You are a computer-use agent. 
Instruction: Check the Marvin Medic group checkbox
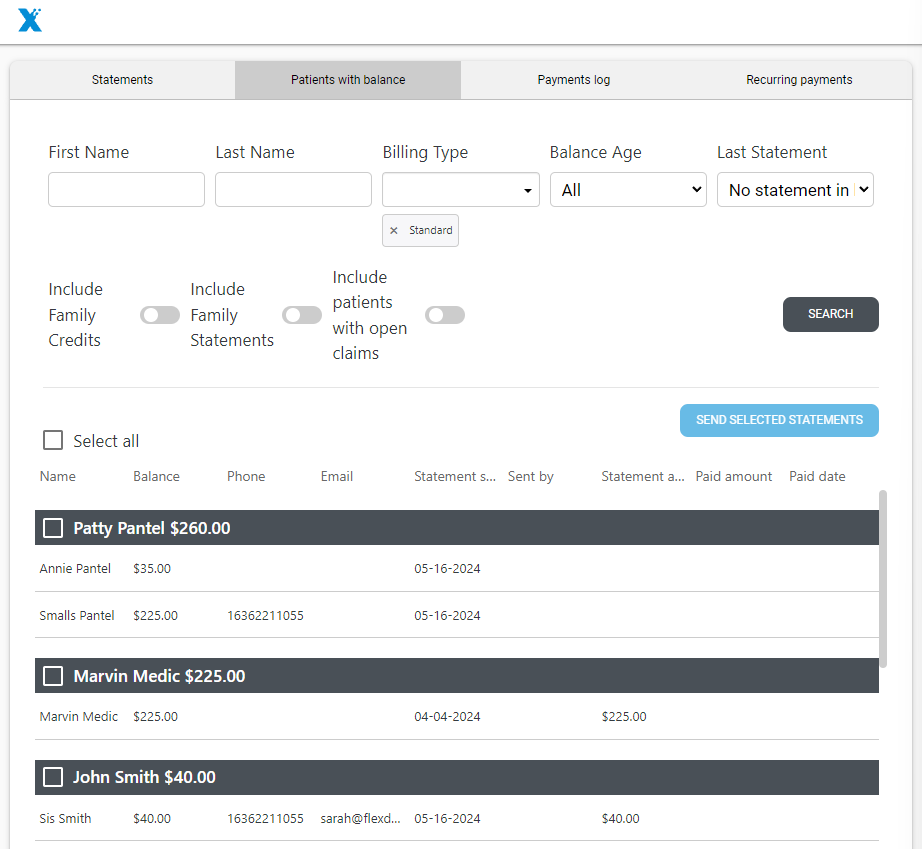point(53,676)
